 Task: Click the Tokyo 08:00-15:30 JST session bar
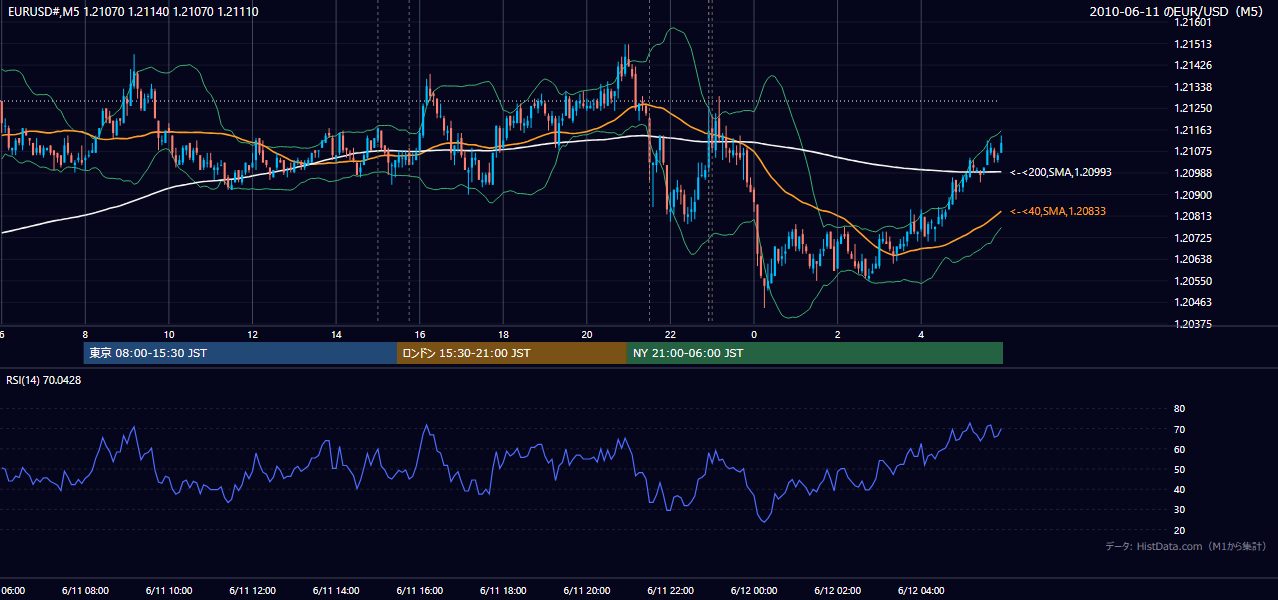click(x=240, y=353)
